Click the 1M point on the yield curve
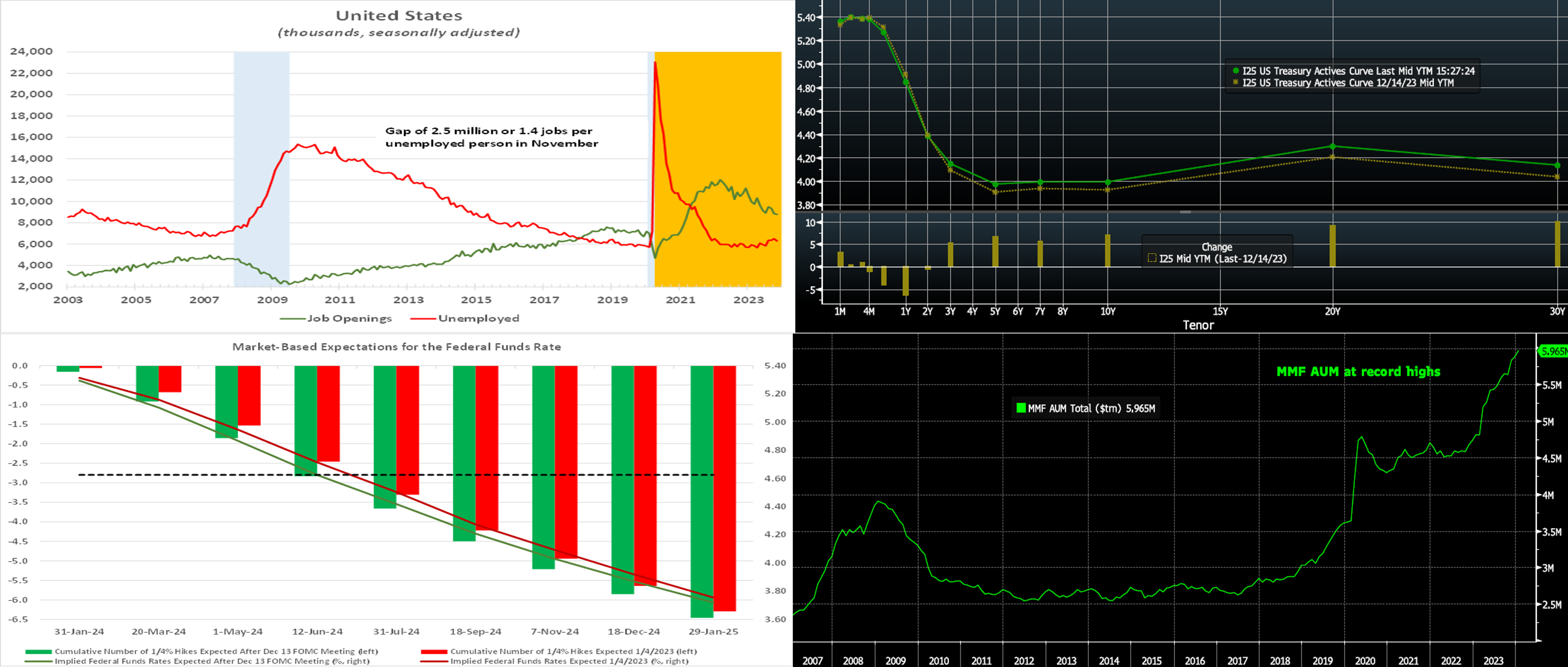Viewport: 1568px width, 667px height. click(841, 21)
